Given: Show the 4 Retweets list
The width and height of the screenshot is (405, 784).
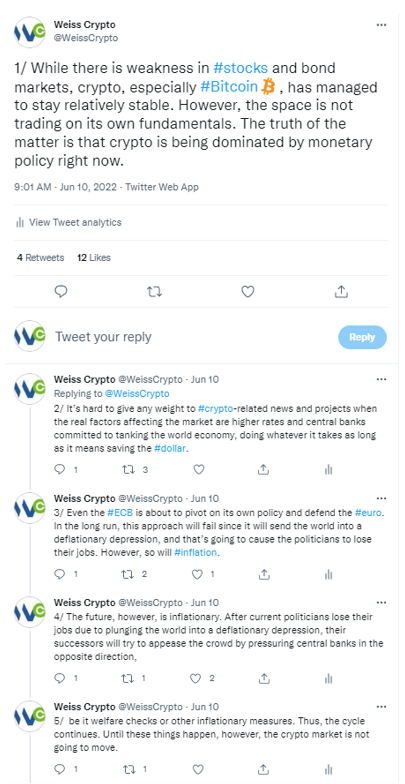Looking at the screenshot, I should click(40, 258).
